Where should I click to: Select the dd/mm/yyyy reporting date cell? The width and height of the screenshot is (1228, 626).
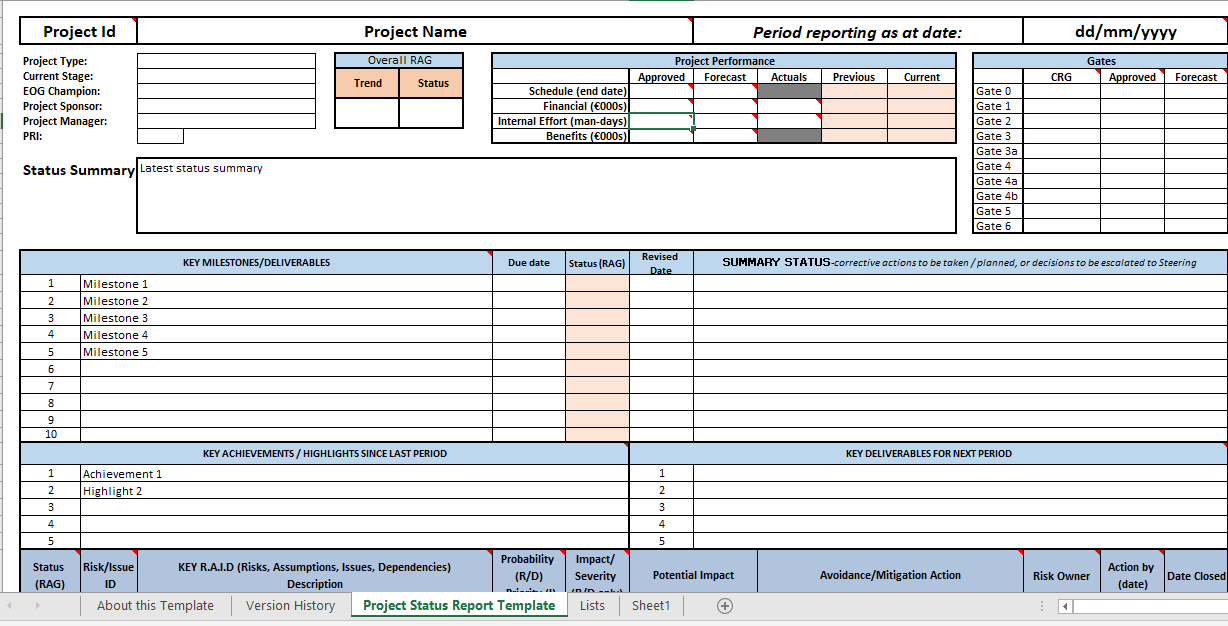click(x=1122, y=30)
